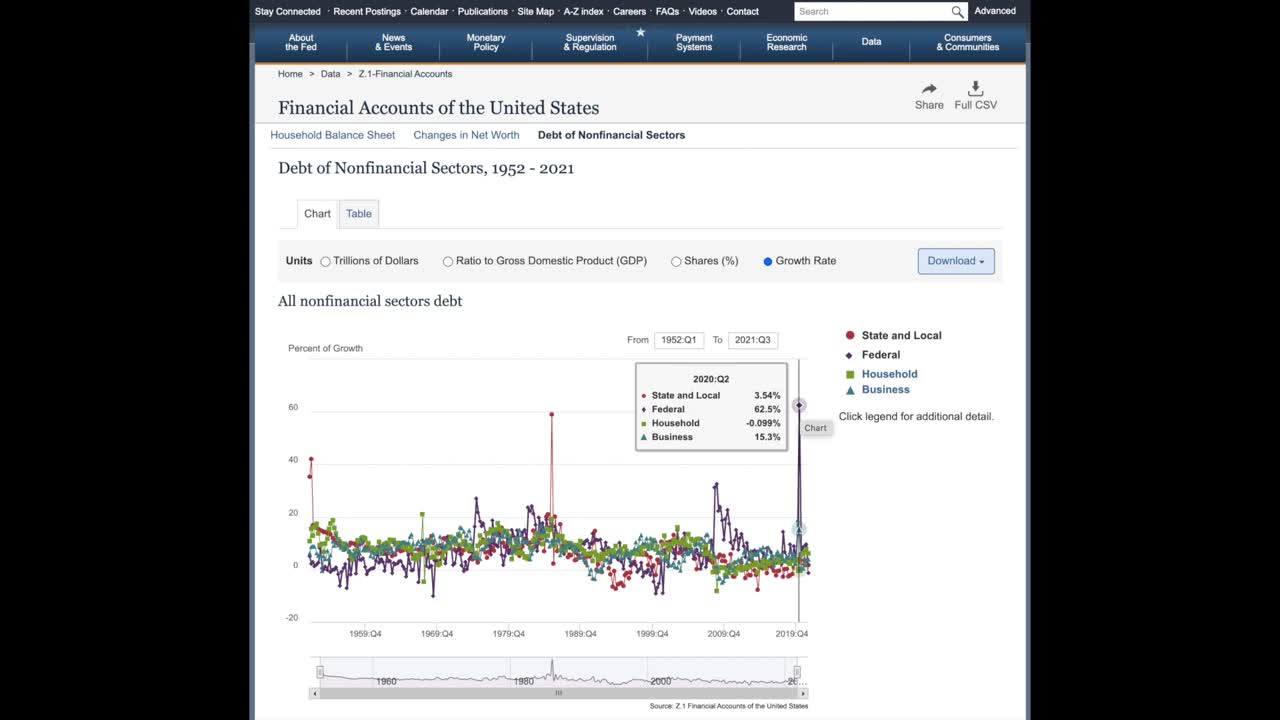Click the 2009:Q4 axis label
Viewport: 1280px width, 720px height.
(723, 634)
